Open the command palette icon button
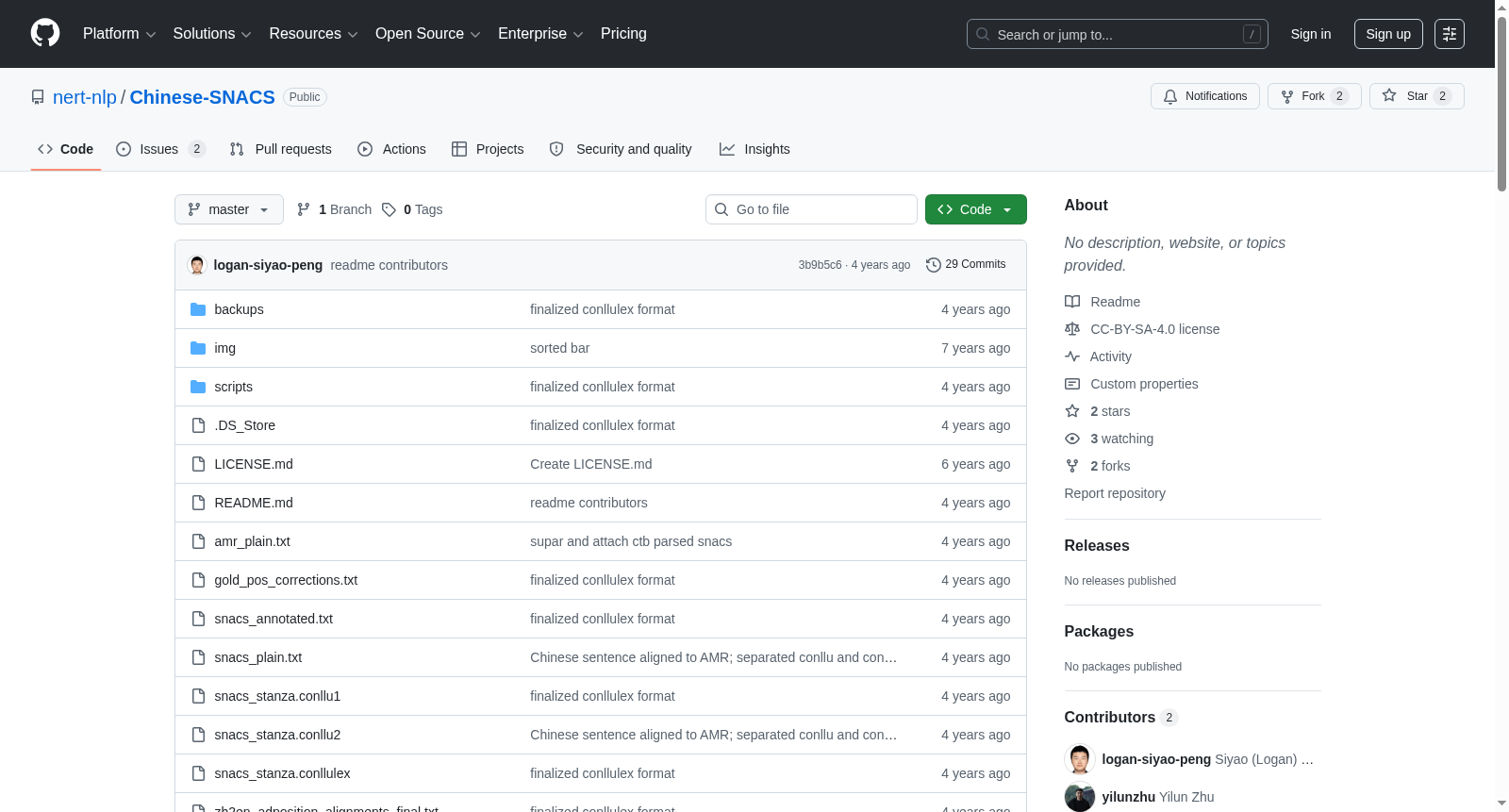Screen dimensions: 1509x812 point(1450,34)
